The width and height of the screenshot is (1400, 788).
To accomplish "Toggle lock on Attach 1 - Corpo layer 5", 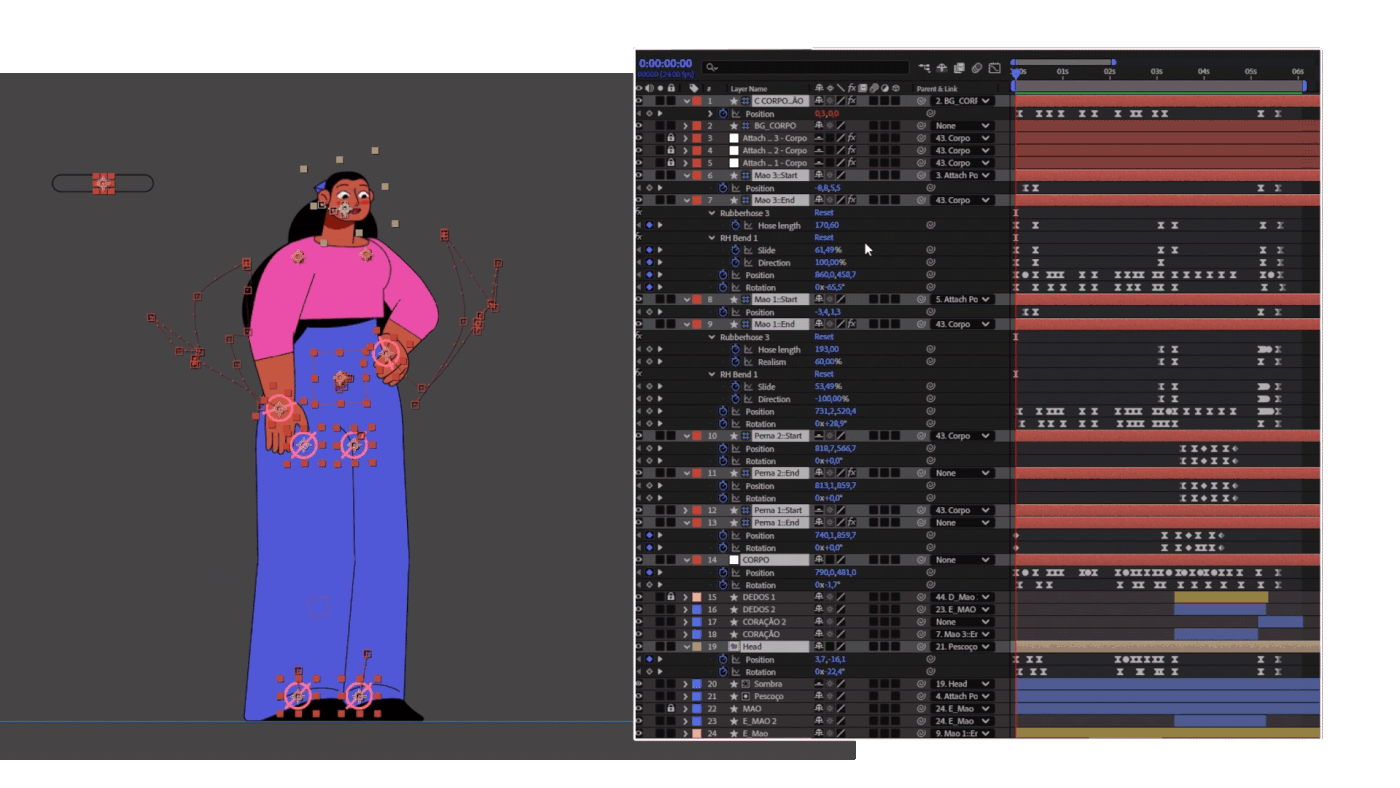I will coord(671,163).
